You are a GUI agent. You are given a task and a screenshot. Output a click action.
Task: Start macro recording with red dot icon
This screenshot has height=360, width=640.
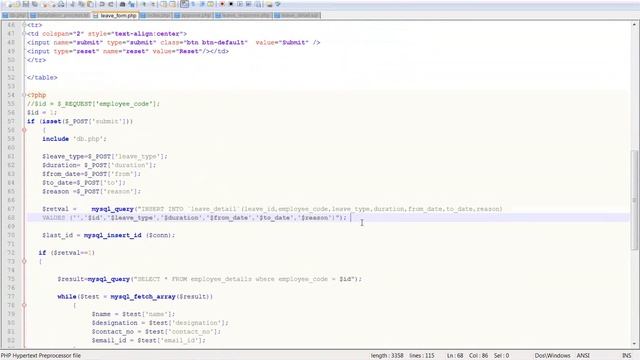click(x=222, y=4)
